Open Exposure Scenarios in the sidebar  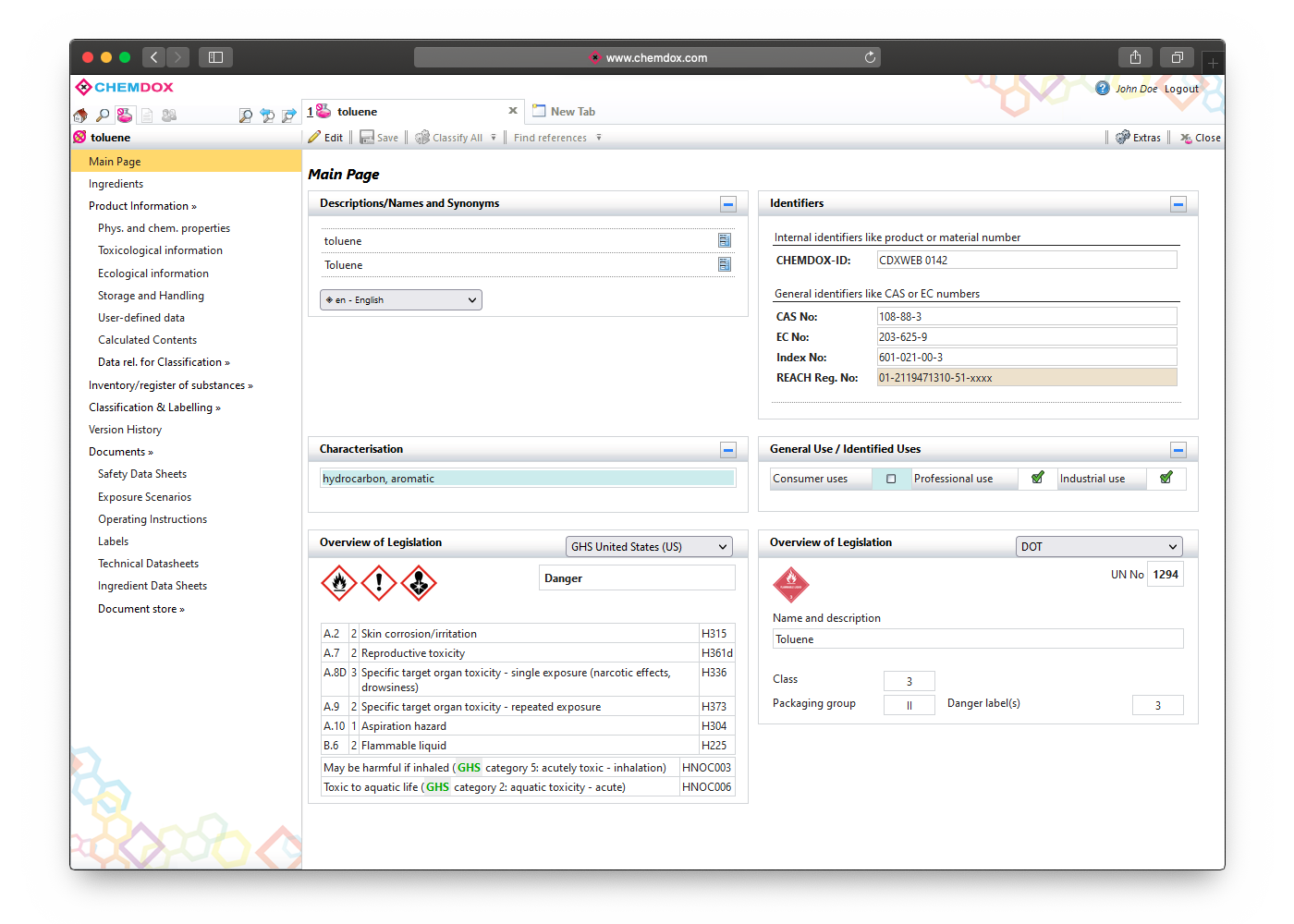(x=145, y=497)
